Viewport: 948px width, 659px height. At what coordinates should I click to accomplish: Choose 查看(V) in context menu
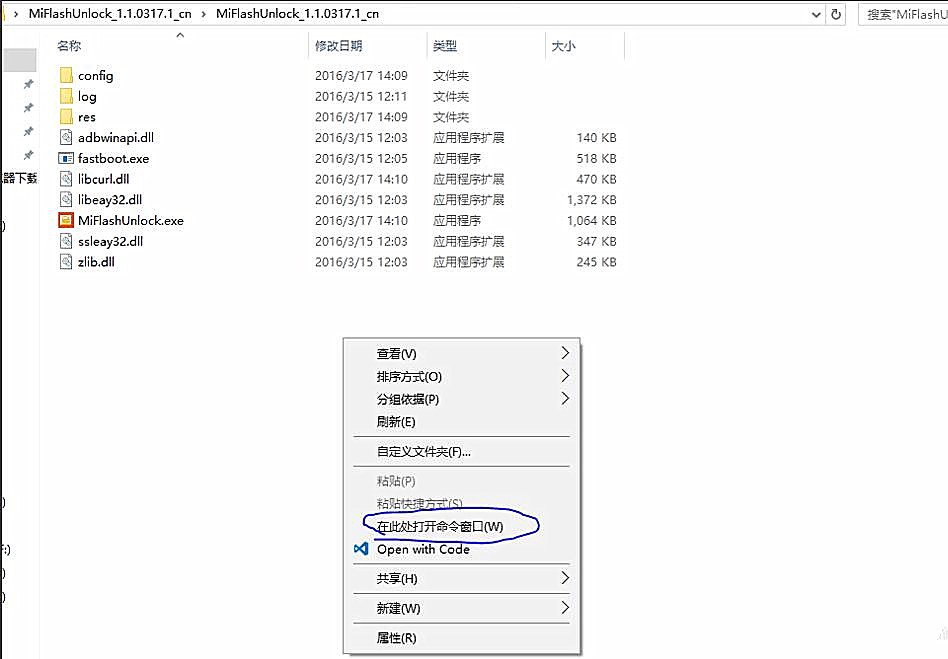pos(461,354)
